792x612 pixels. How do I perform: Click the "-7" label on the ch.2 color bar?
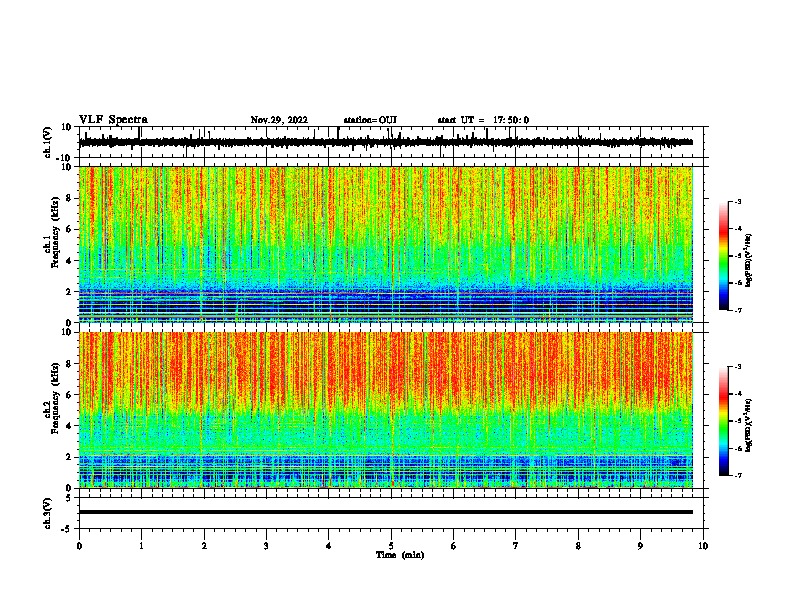pyautogui.click(x=737, y=475)
